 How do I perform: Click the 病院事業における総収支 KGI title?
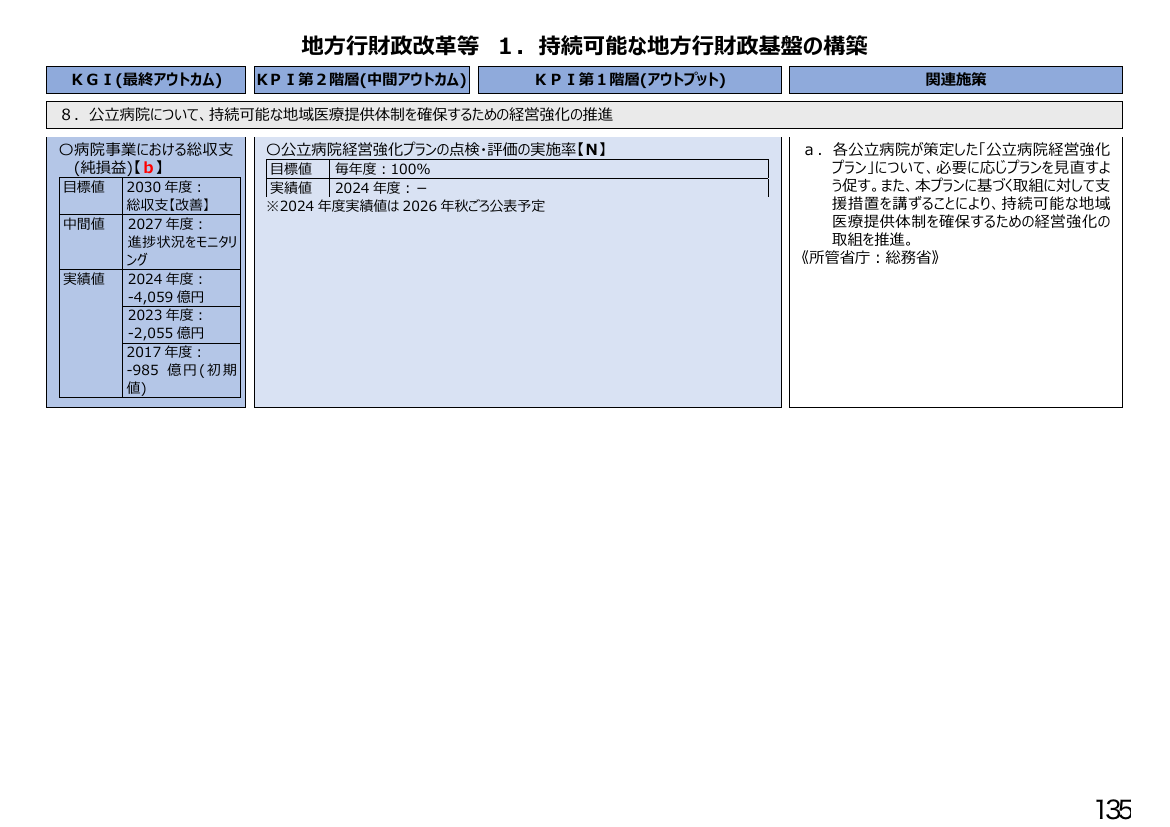click(x=146, y=158)
